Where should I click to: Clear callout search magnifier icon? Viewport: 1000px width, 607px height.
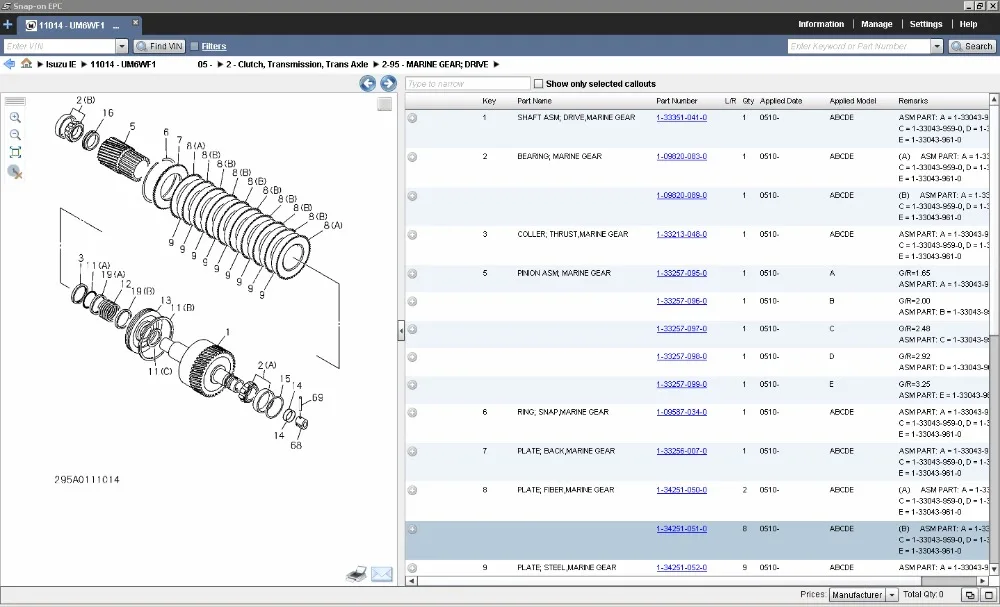[x=15, y=172]
